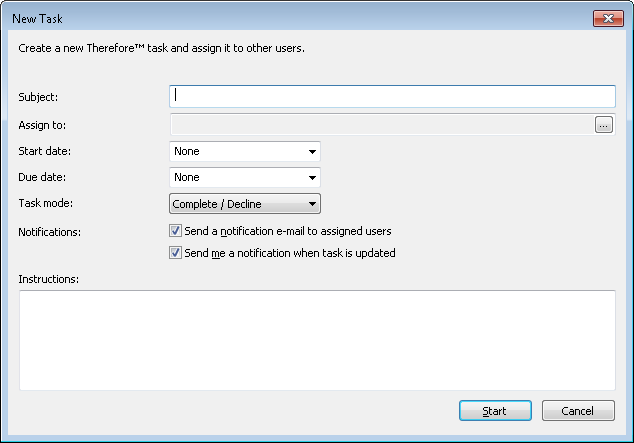Focus the Subject text field
Viewport: 634px width, 443px height.
click(x=392, y=96)
